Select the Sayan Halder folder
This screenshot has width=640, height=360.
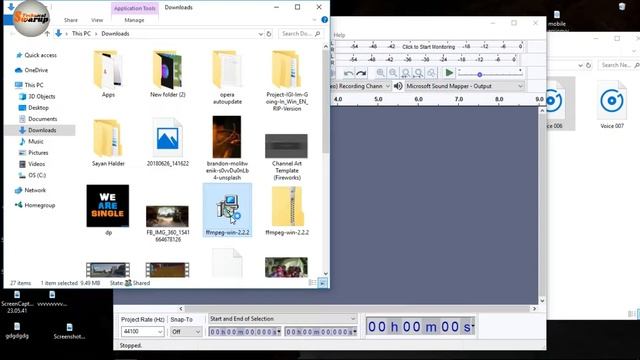point(108,143)
